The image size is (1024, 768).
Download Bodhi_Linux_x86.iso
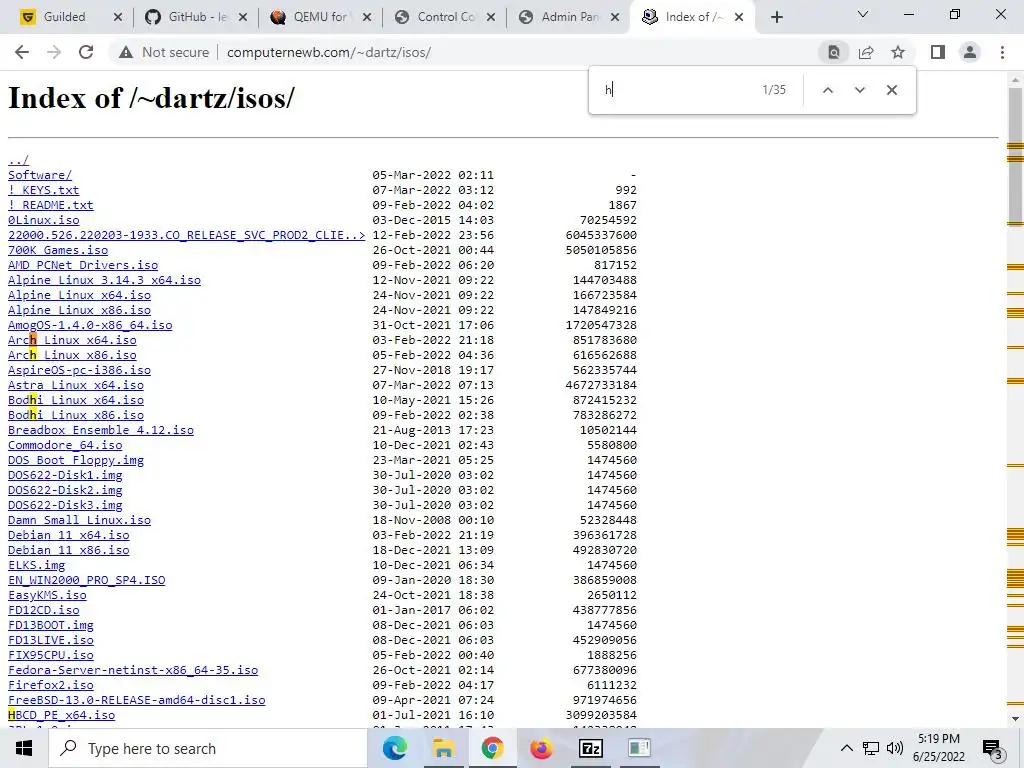click(x=76, y=415)
